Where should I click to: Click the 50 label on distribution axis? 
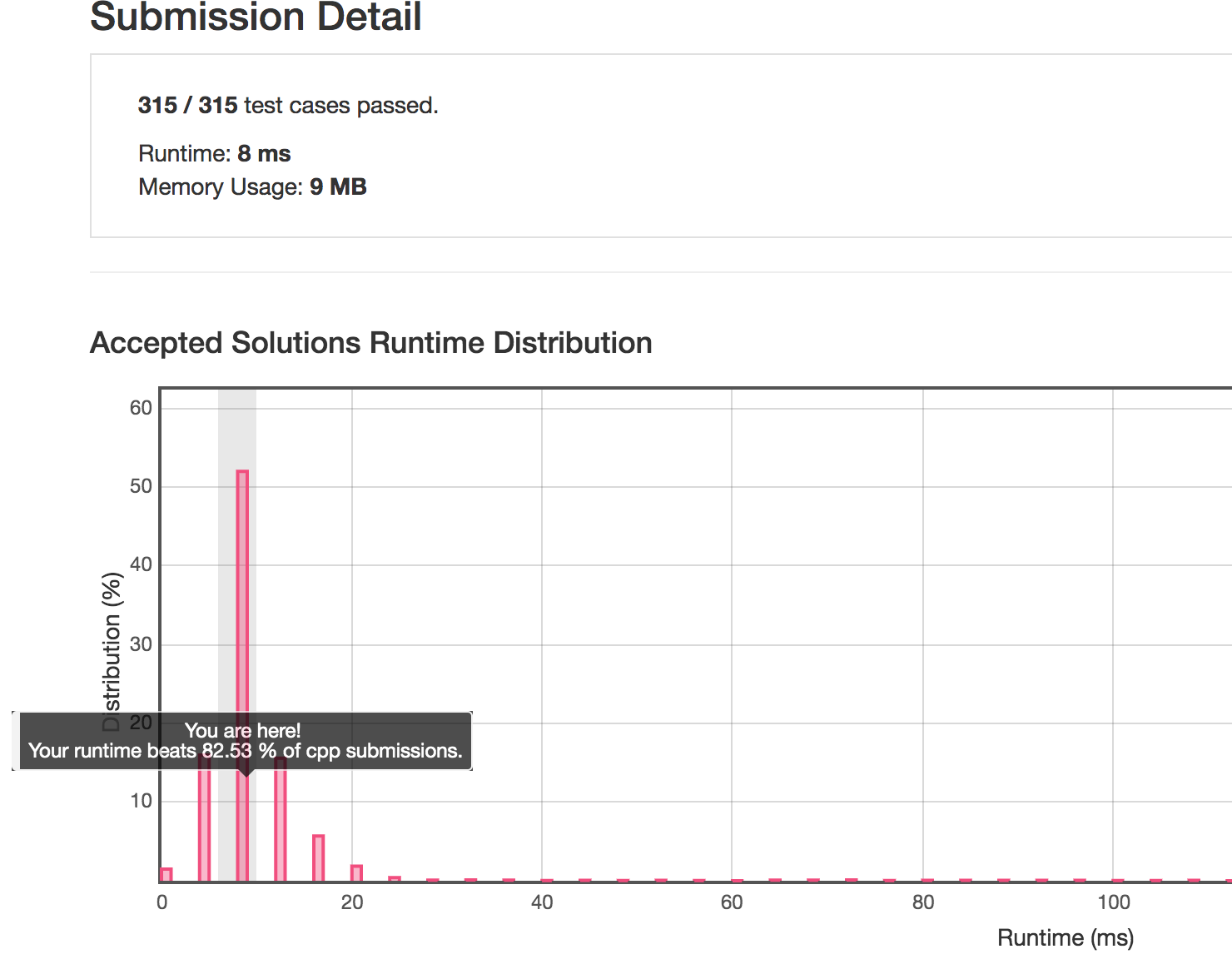click(x=141, y=486)
